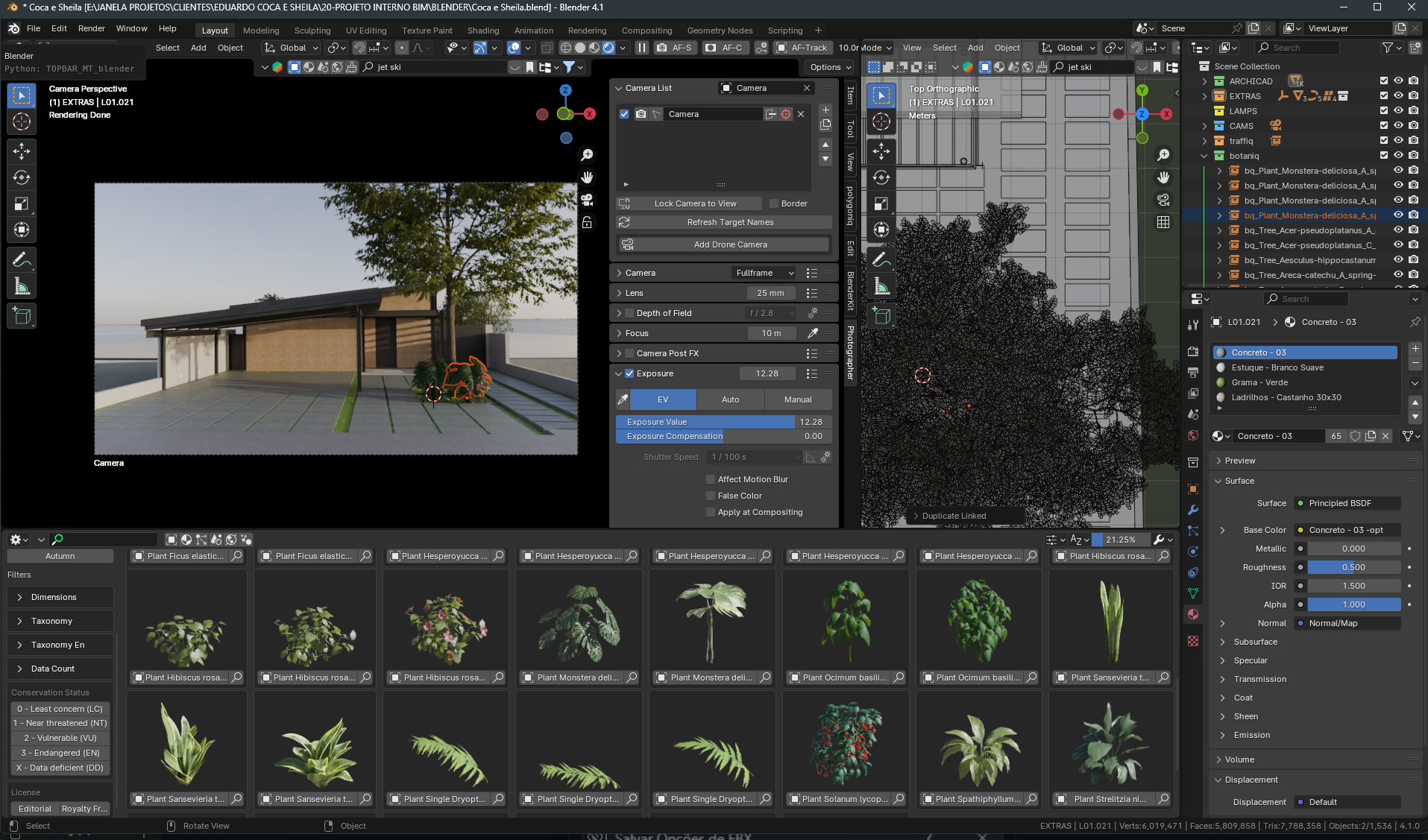1428x840 pixels.
Task: Open the Help menu
Action: (x=167, y=28)
